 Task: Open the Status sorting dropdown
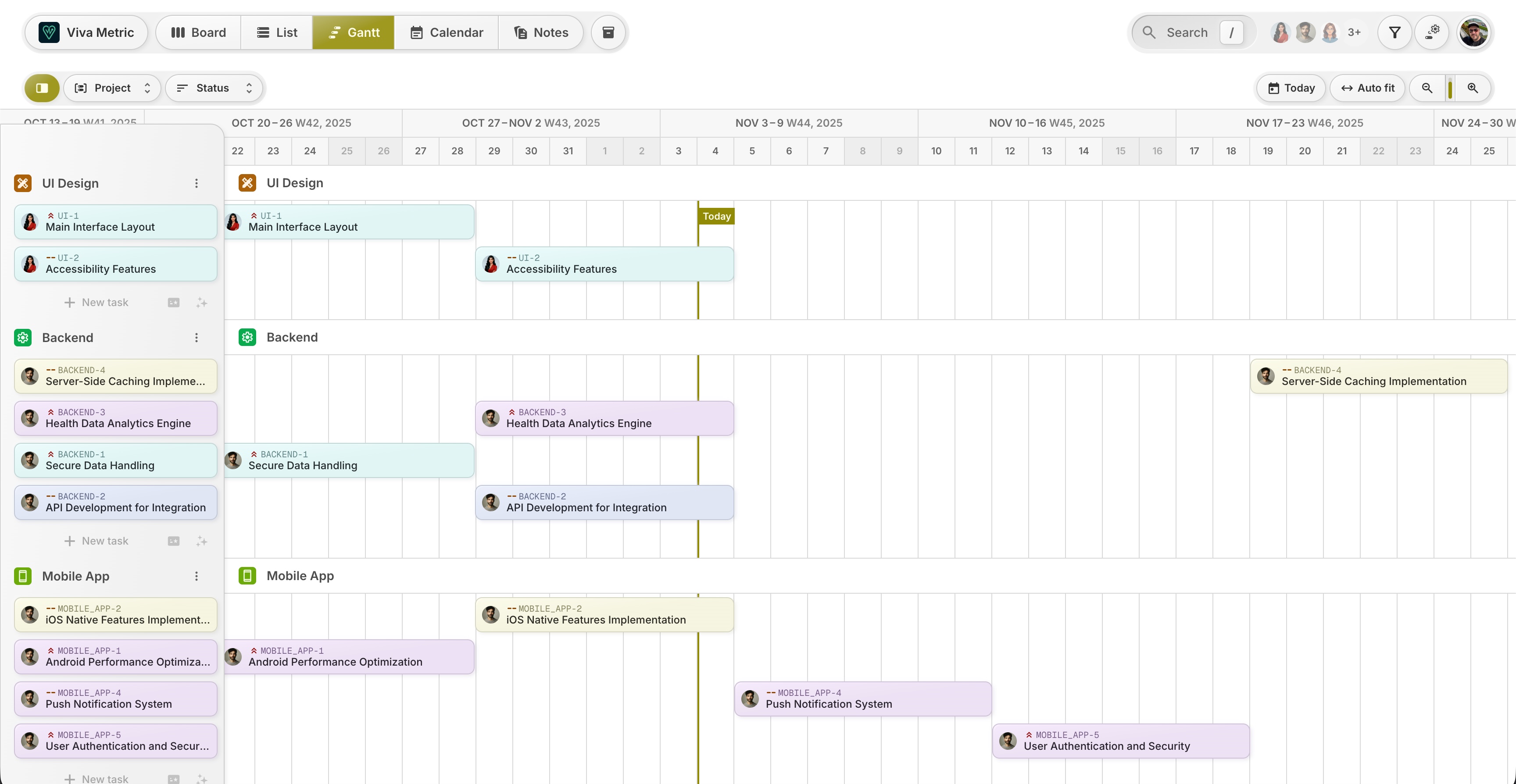214,88
